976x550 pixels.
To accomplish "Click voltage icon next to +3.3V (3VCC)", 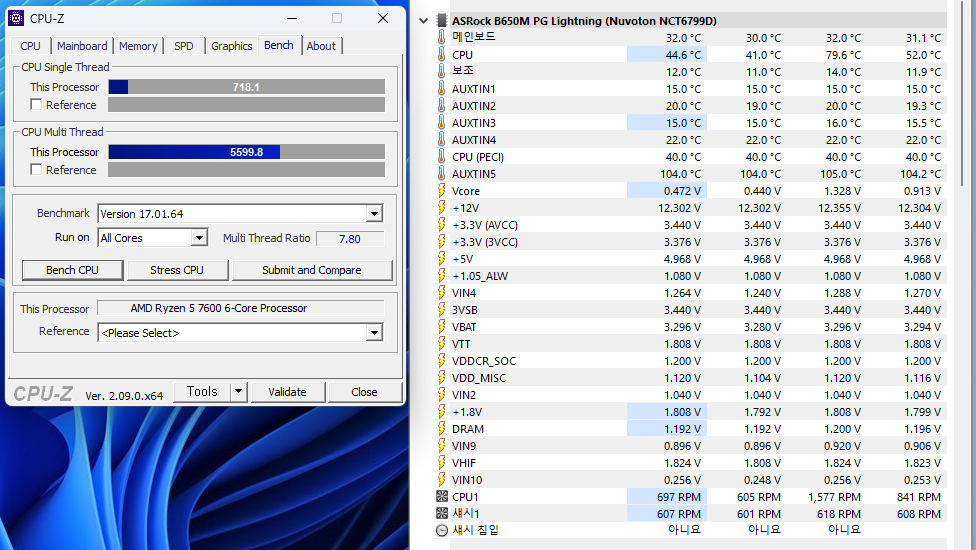I will point(441,241).
